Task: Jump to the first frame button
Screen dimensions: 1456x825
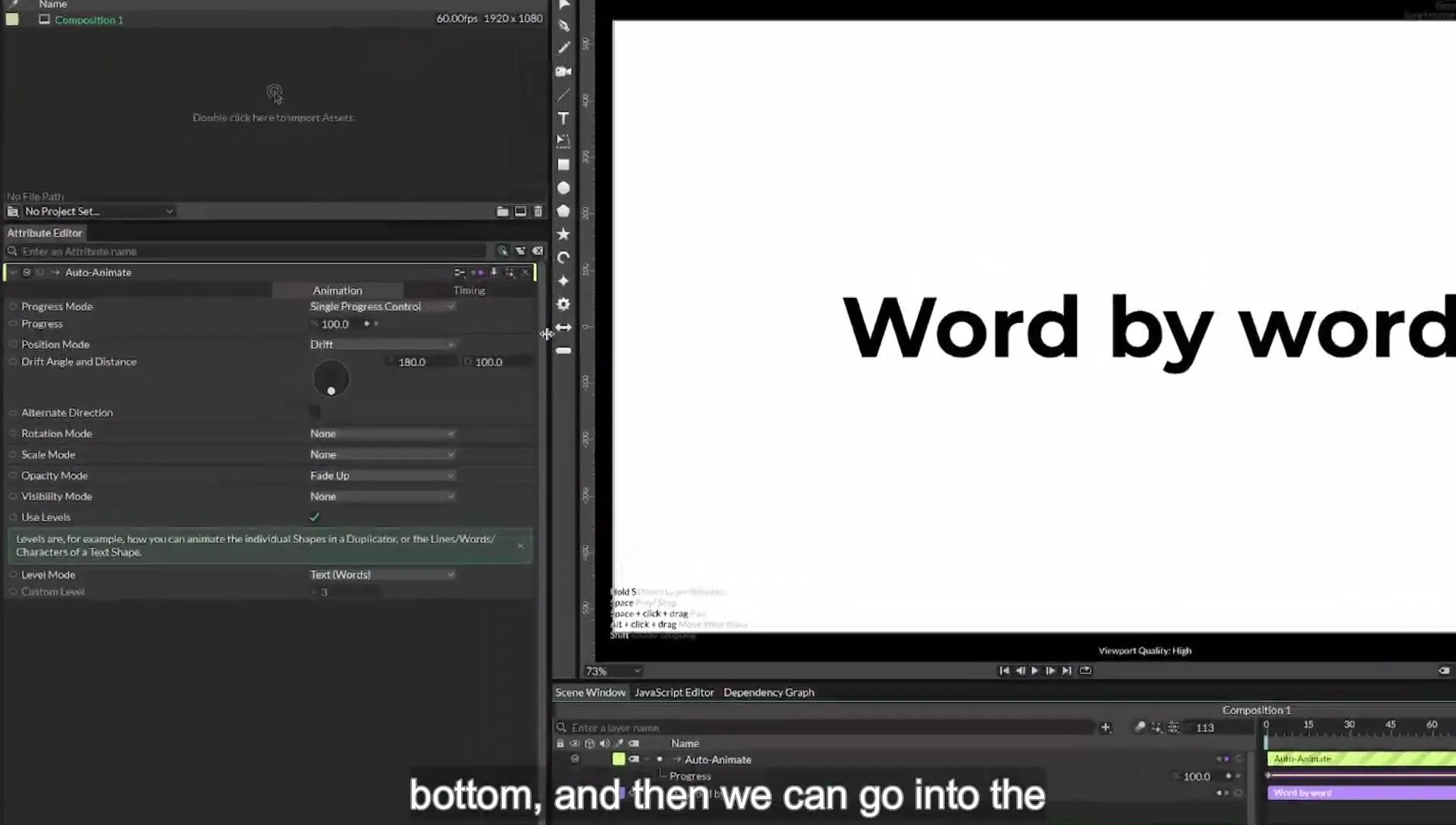Action: (1004, 670)
